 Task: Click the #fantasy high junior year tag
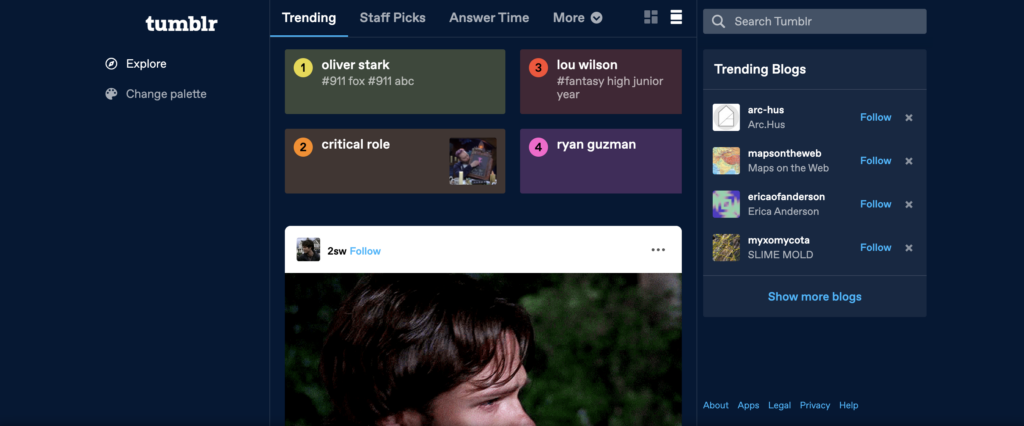pos(609,88)
